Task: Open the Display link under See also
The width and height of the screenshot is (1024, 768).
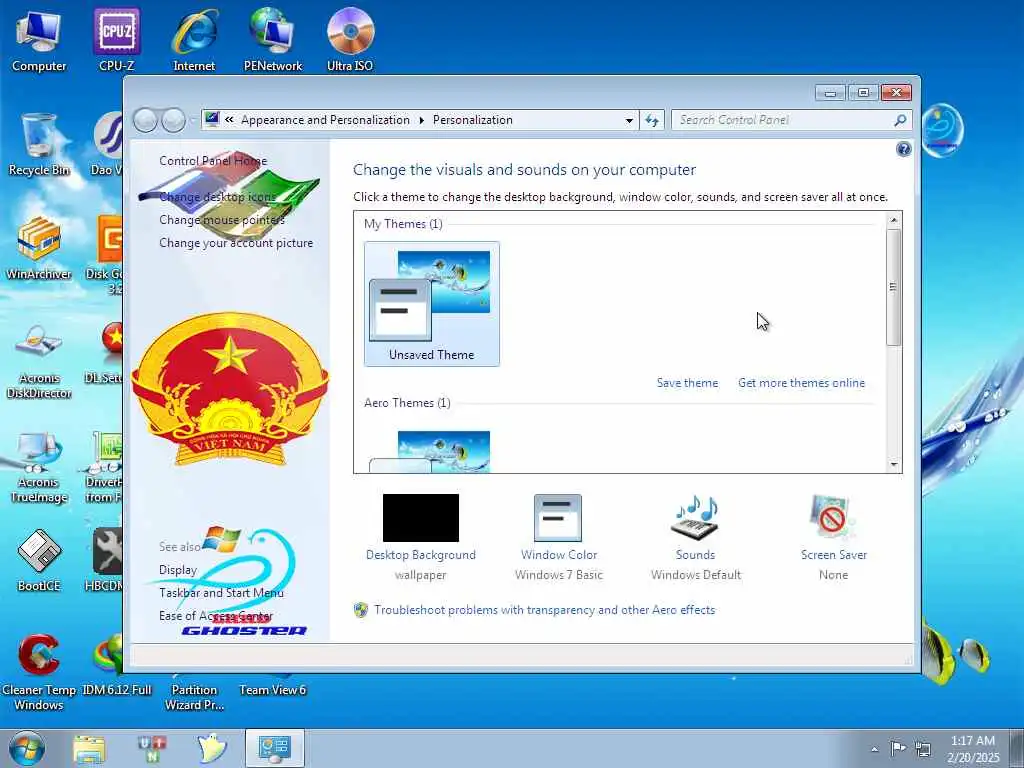Action: point(178,569)
